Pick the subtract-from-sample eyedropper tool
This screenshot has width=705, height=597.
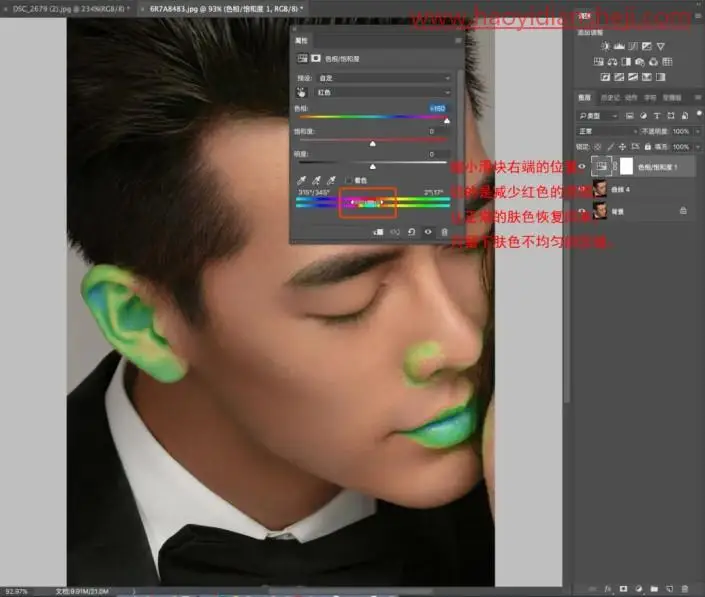coord(331,180)
